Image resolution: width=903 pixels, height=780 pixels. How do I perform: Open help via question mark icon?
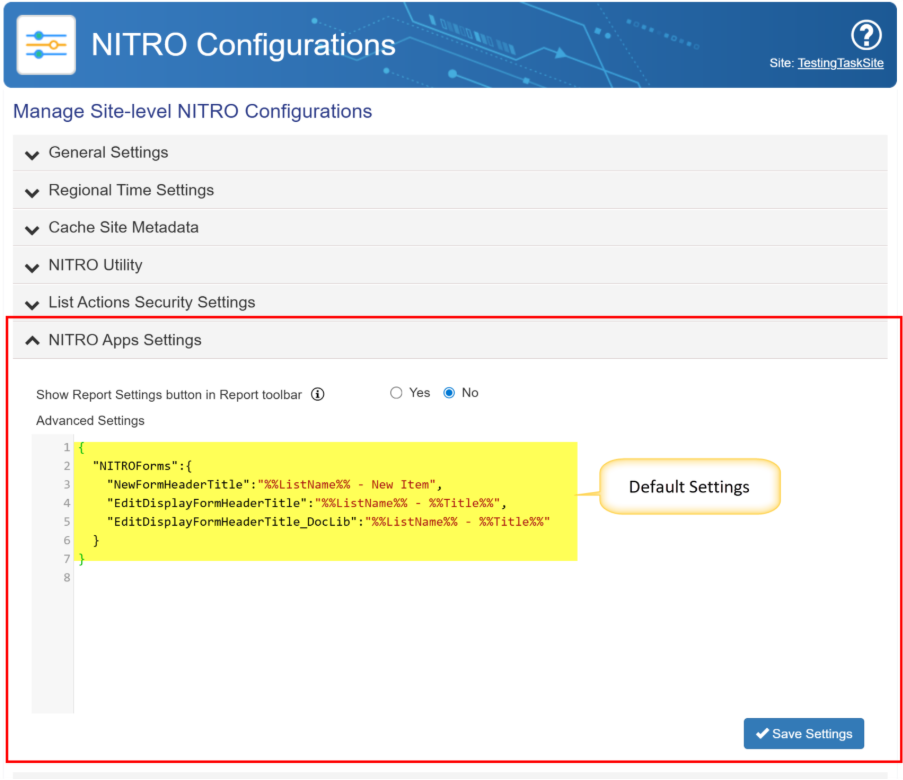coord(865,36)
